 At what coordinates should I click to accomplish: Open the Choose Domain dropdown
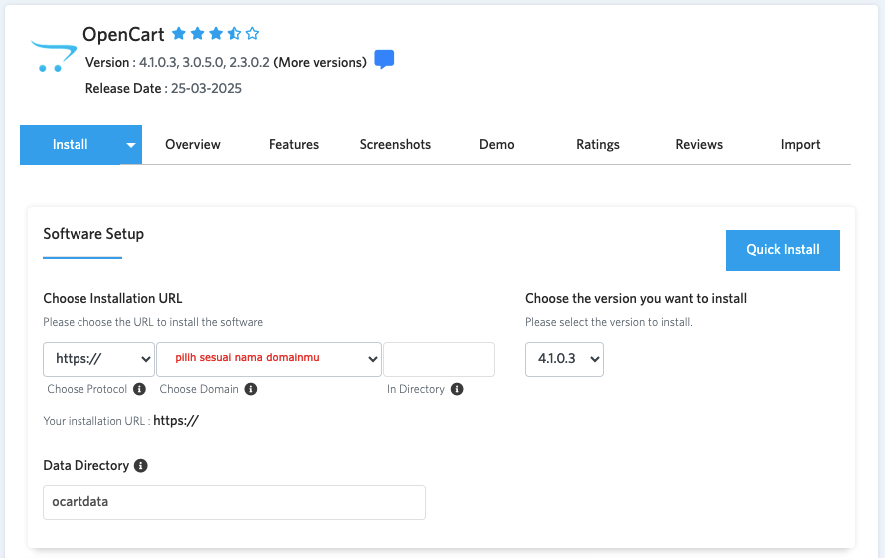coord(269,359)
